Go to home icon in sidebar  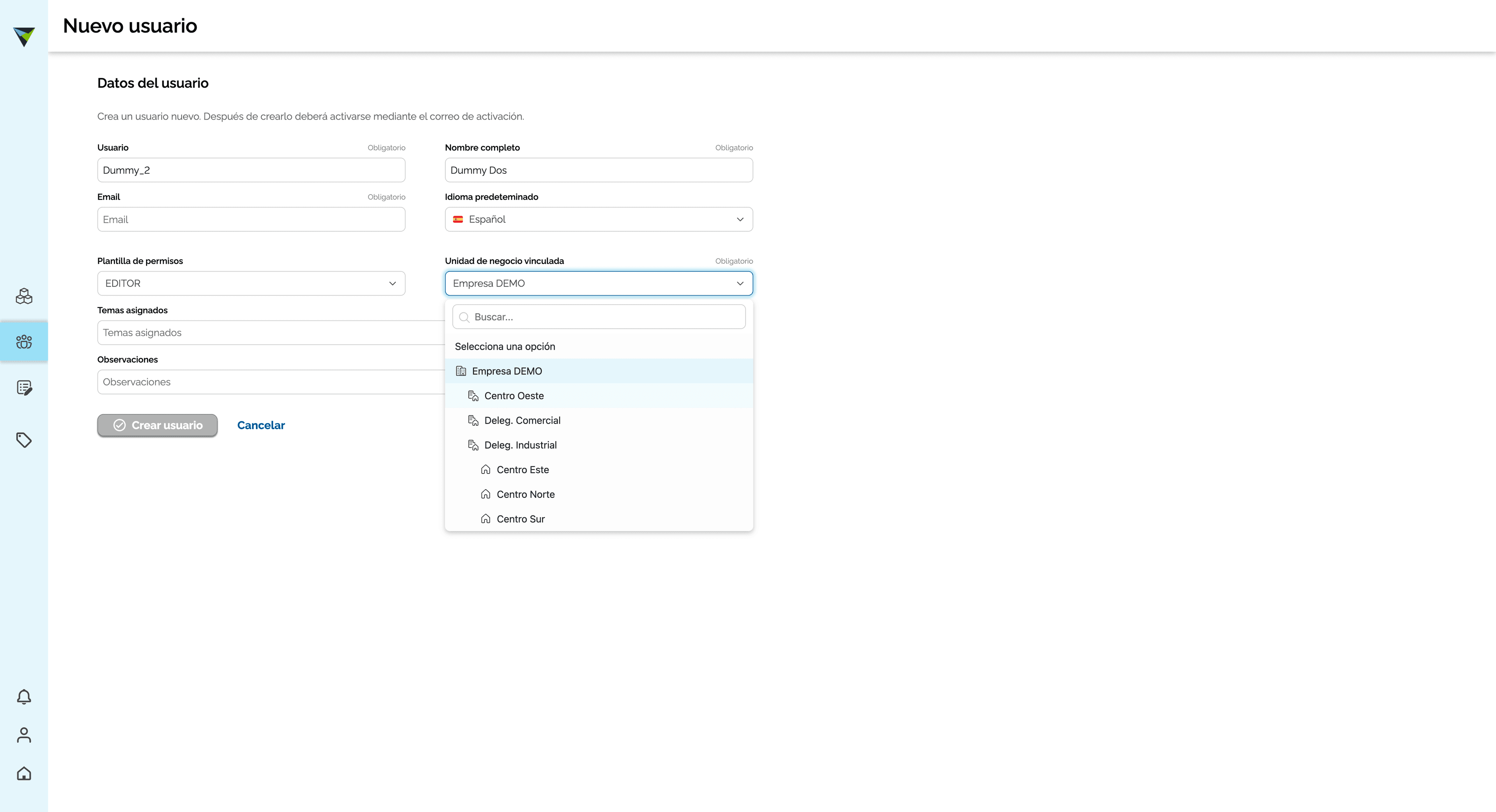coord(24,773)
